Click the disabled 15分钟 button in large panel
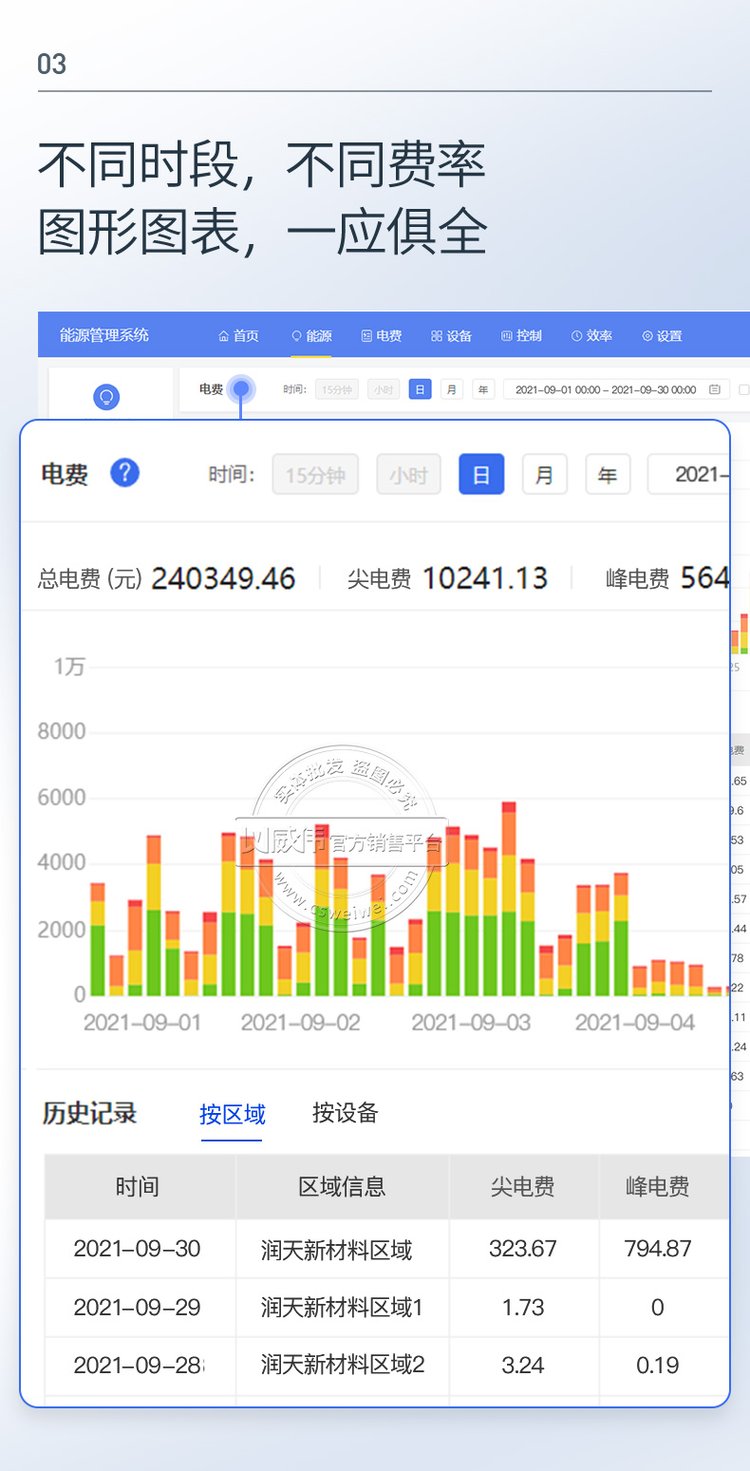Image resolution: width=750 pixels, height=1471 pixels. click(x=315, y=475)
